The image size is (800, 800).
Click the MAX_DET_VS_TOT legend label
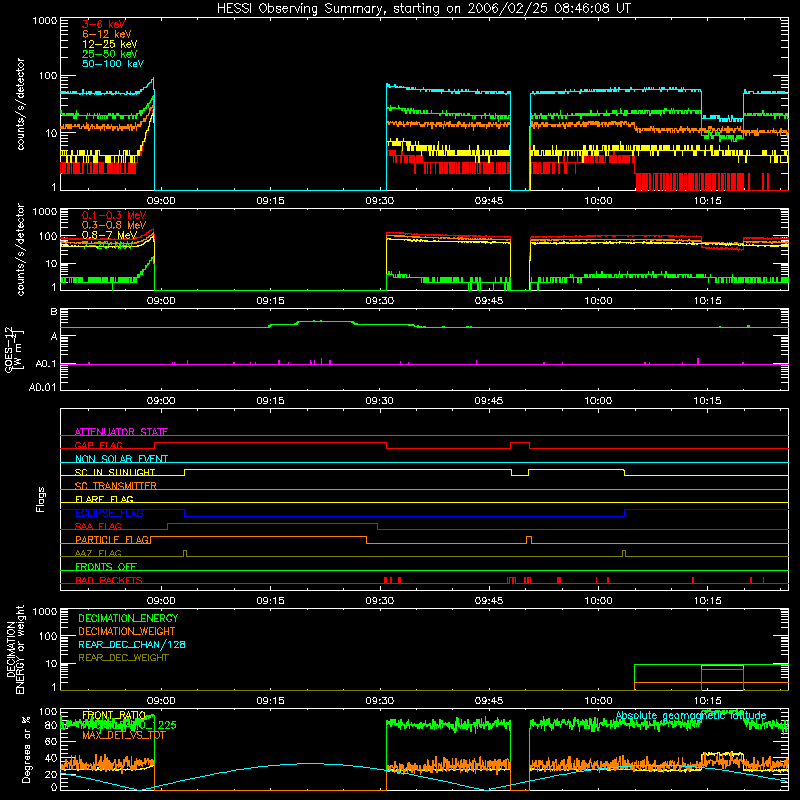pos(124,736)
